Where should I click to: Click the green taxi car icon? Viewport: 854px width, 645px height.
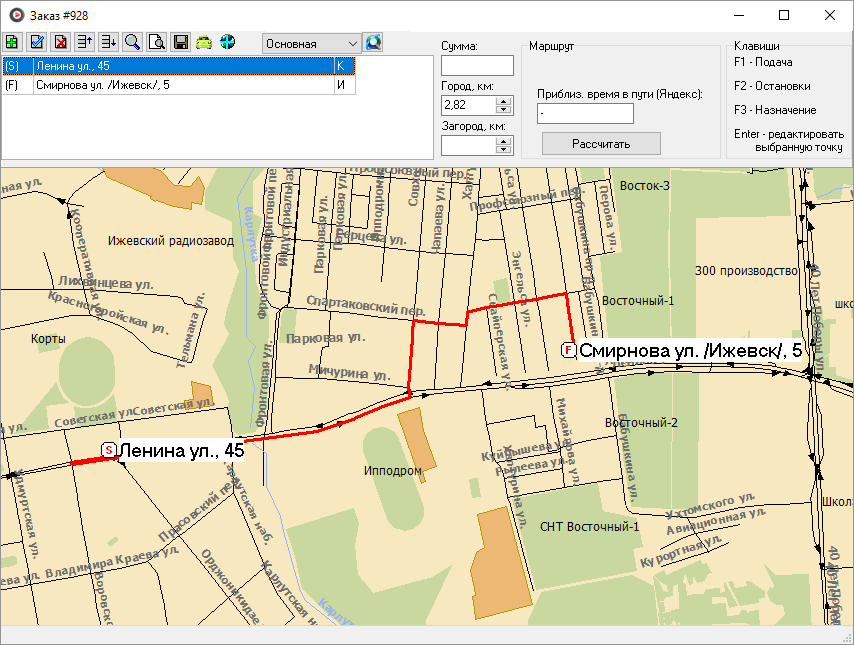(x=204, y=43)
